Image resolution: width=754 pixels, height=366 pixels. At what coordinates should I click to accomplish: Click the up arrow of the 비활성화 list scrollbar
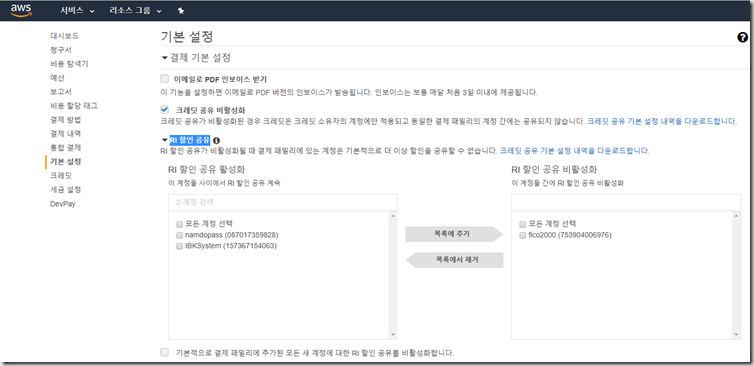[737, 217]
